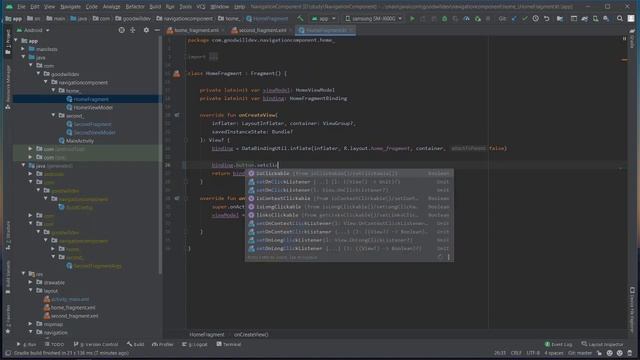Open the VCS menu

201,7
